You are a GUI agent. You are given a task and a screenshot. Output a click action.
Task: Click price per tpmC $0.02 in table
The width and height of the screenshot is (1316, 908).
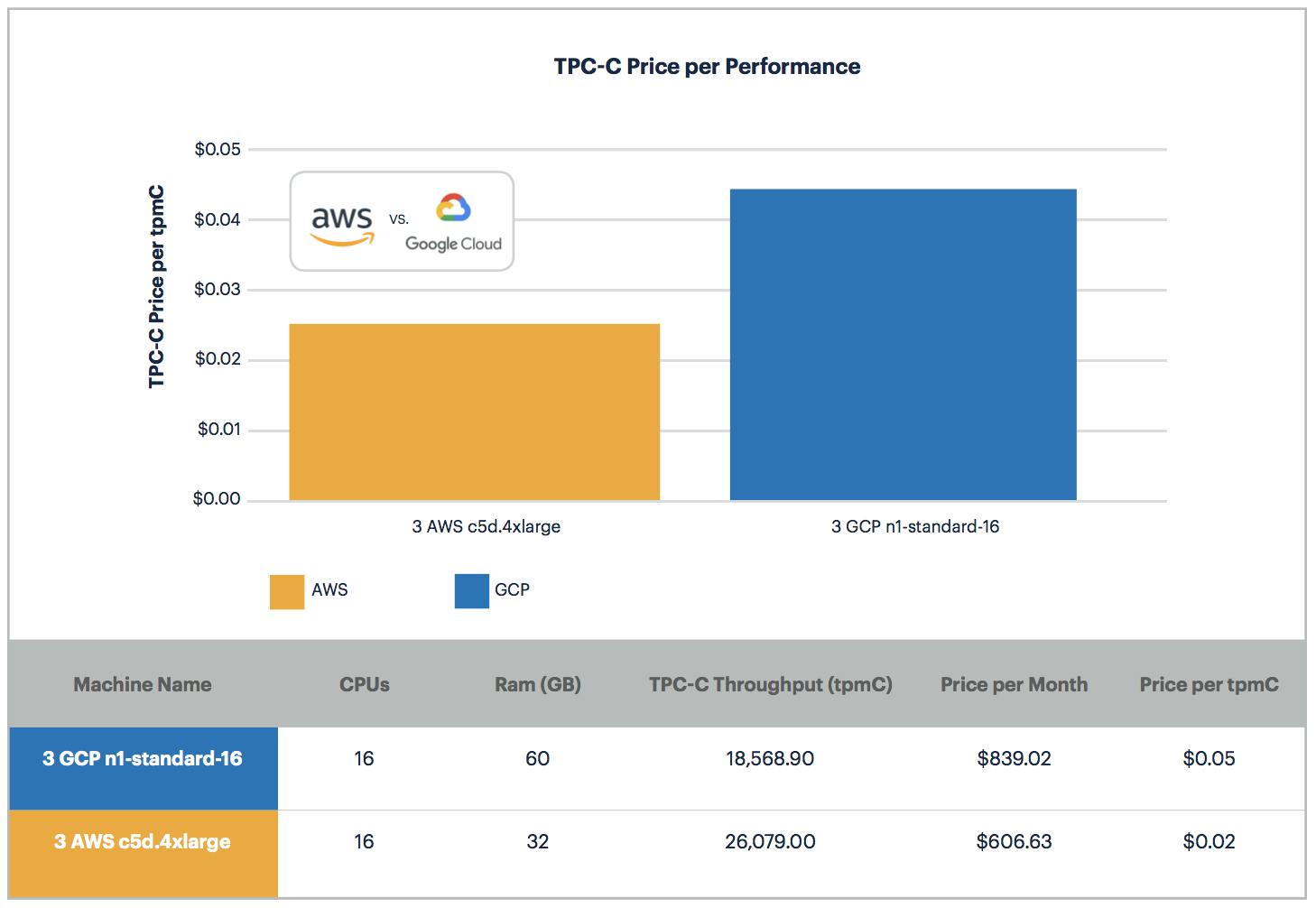pos(1209,841)
